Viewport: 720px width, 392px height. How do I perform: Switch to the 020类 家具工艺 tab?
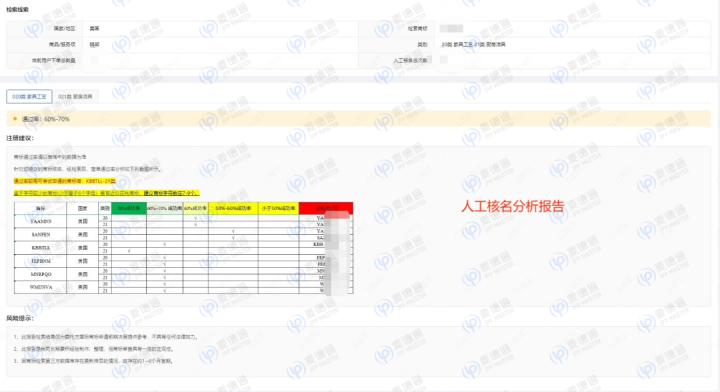tap(29, 97)
